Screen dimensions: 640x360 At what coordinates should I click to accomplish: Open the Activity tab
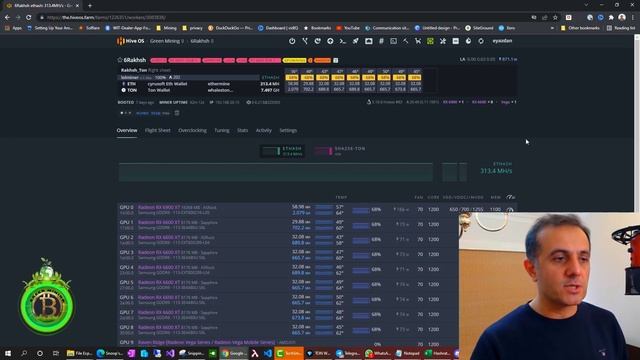click(x=263, y=130)
